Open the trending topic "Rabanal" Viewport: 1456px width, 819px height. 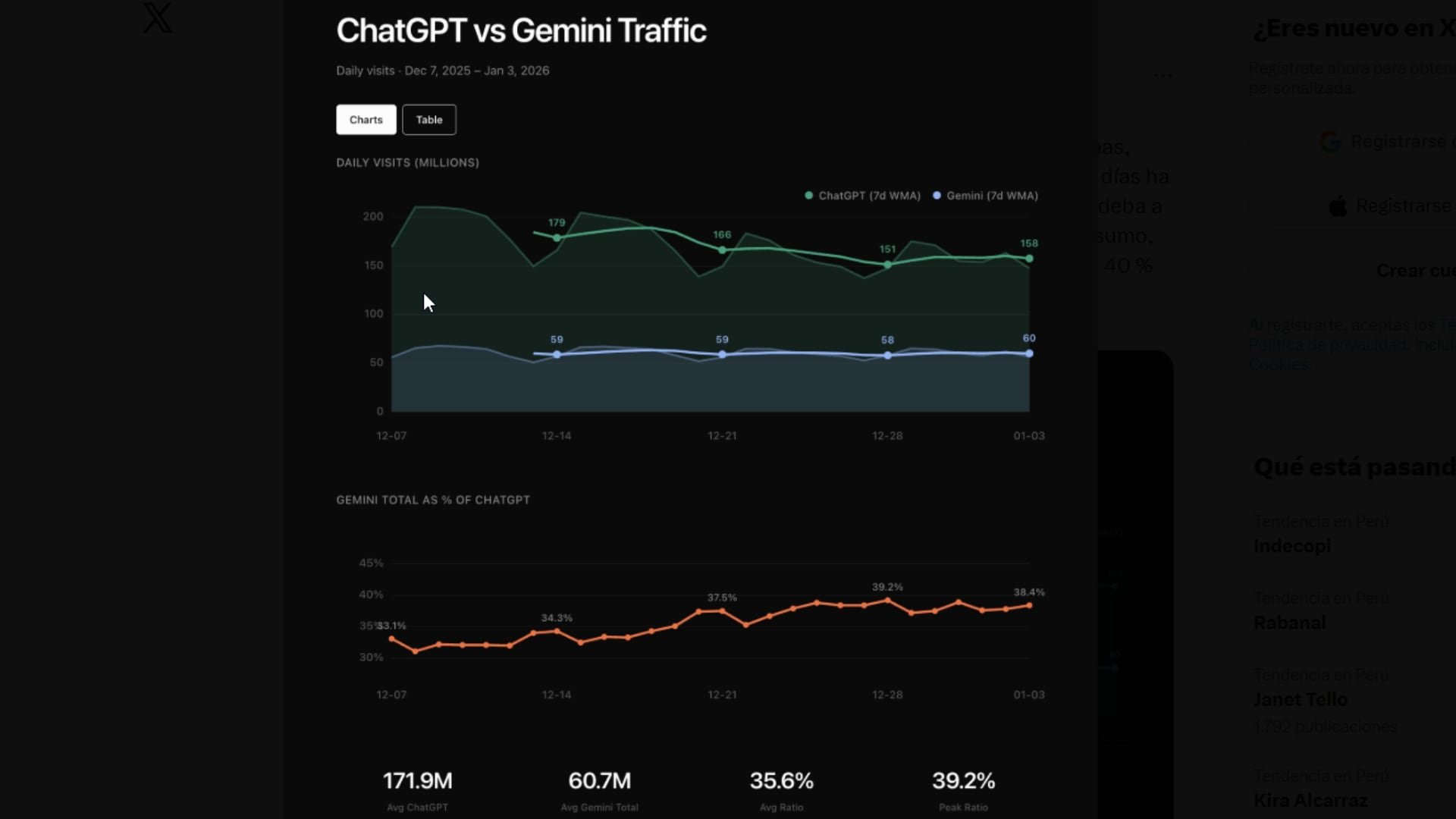1289,622
